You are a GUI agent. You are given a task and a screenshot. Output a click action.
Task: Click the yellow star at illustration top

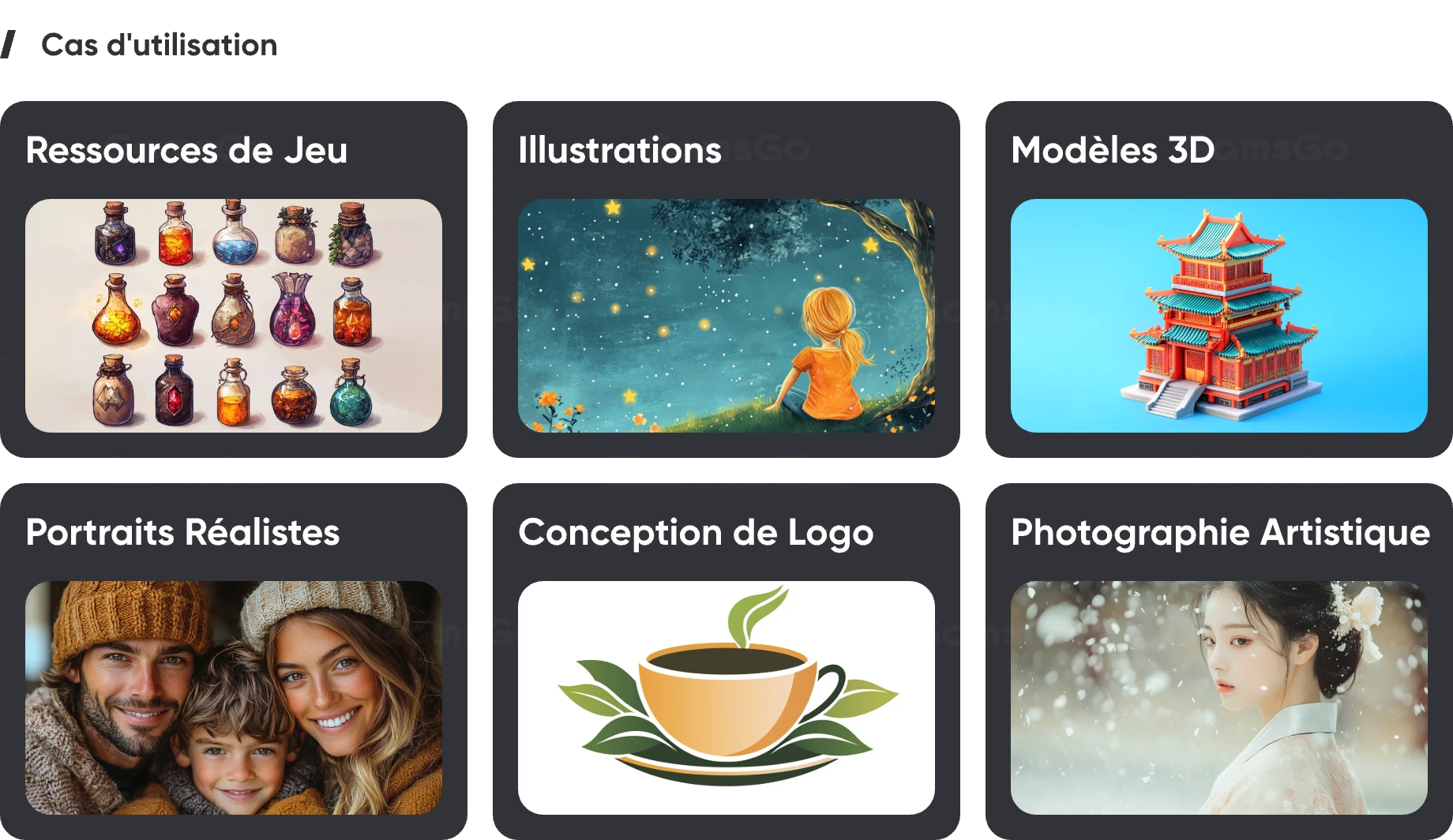pyautogui.click(x=612, y=208)
